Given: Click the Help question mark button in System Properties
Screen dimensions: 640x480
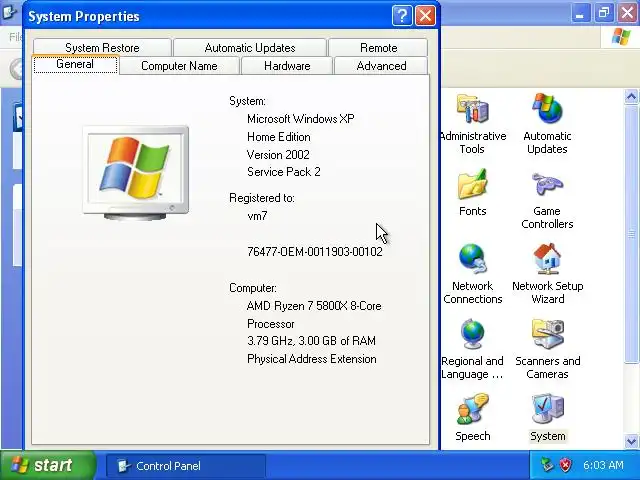Looking at the screenshot, I should (x=402, y=16).
